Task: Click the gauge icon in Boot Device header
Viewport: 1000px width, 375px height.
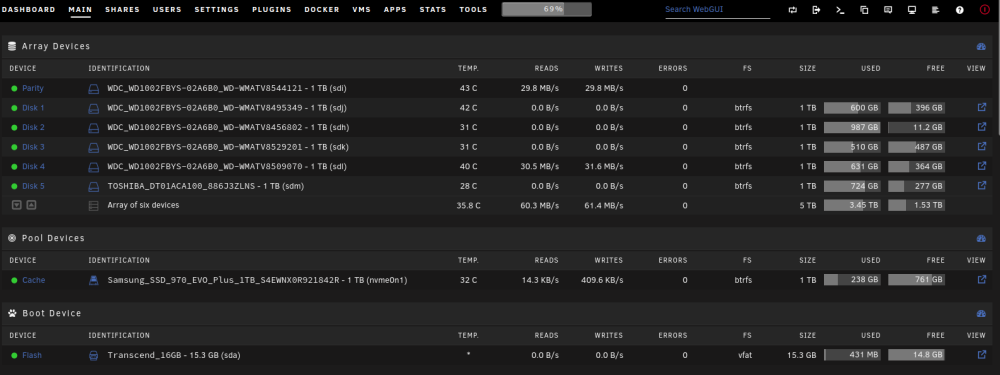Action: pos(981,314)
